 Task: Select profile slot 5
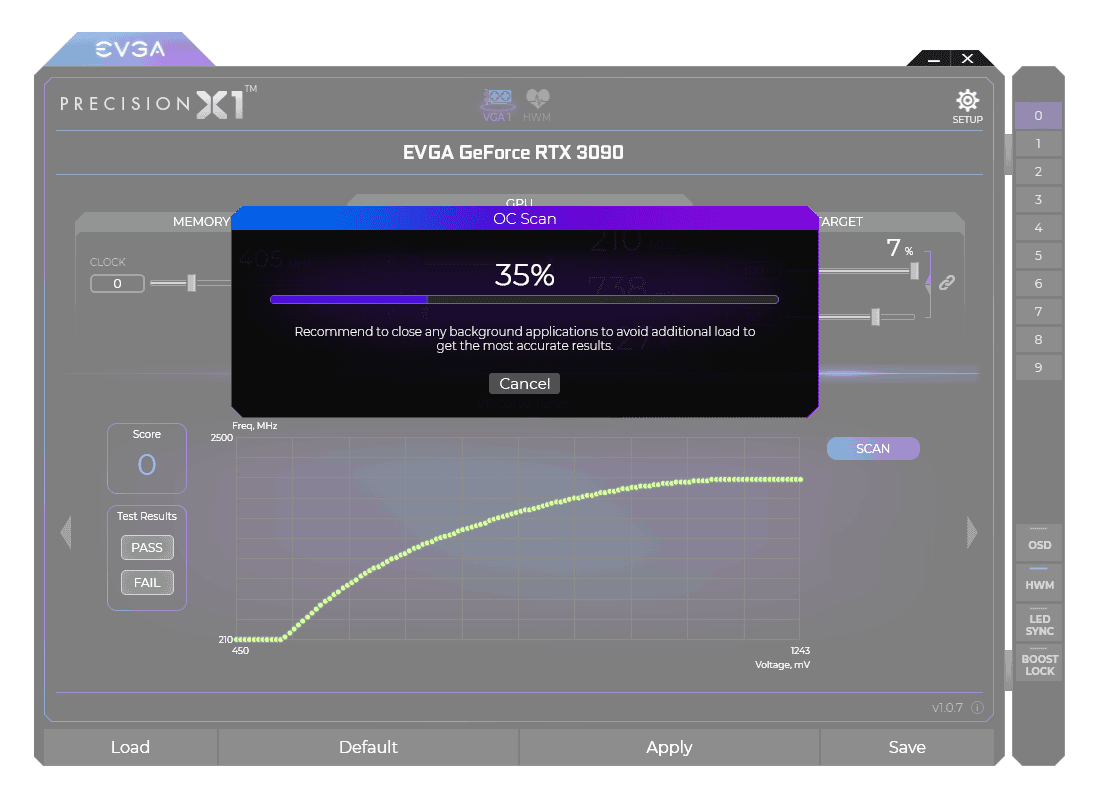pos(1038,256)
